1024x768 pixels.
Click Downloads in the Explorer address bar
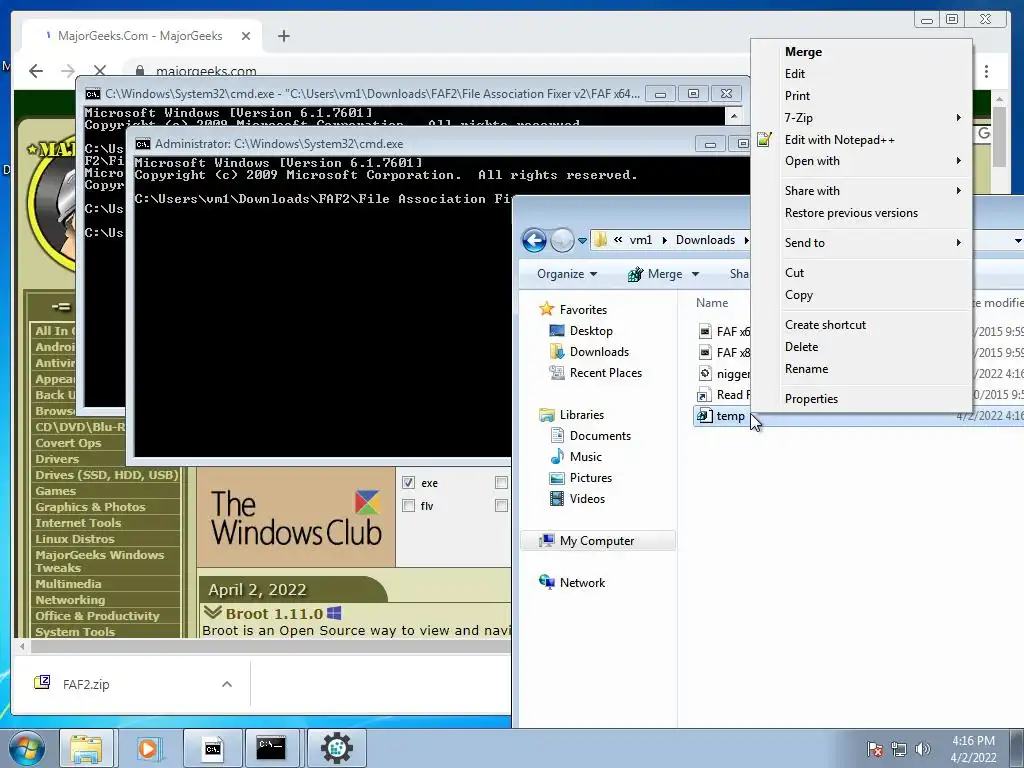point(705,240)
